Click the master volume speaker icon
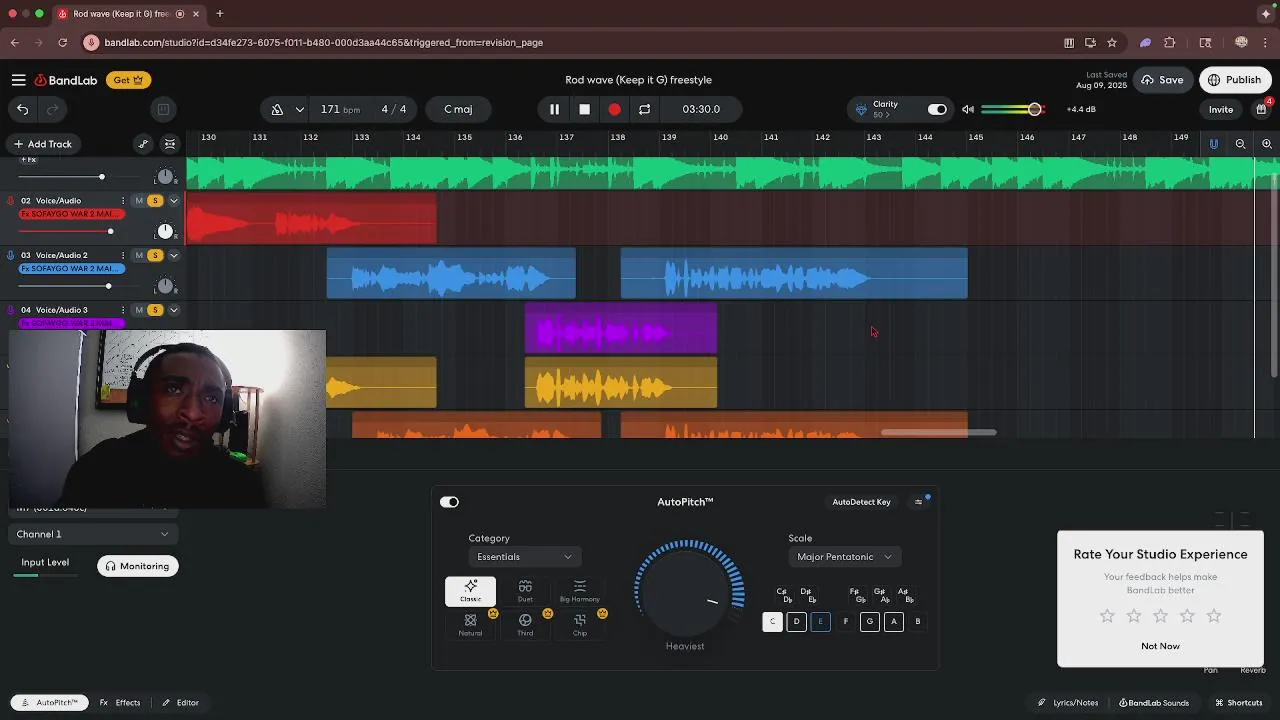This screenshot has width=1280, height=720. pyautogui.click(x=968, y=109)
